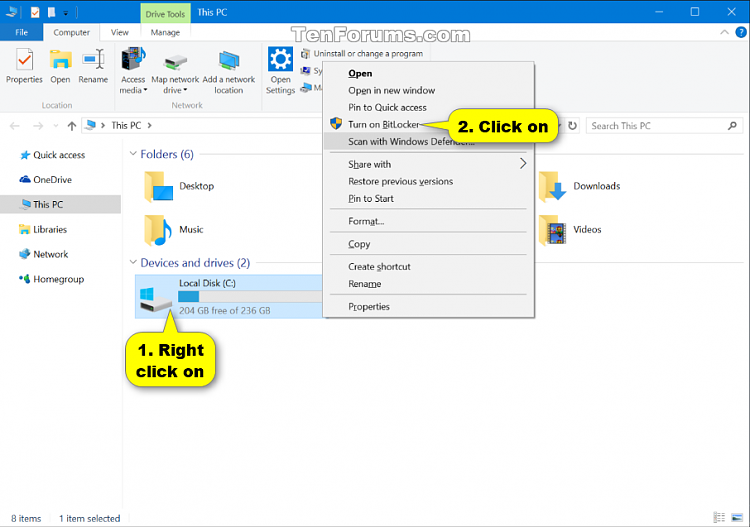This screenshot has height=527, width=750.
Task: Open the recent locations dropdown arrow
Action: [x=55, y=126]
